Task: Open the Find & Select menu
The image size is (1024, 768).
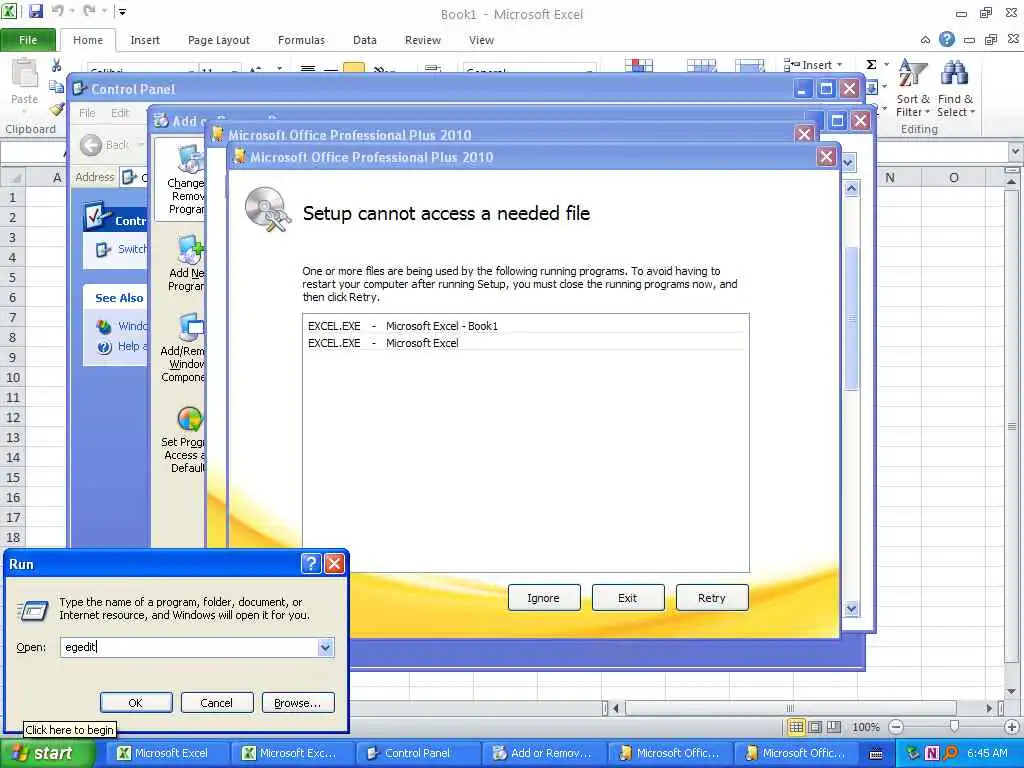Action: 955,88
